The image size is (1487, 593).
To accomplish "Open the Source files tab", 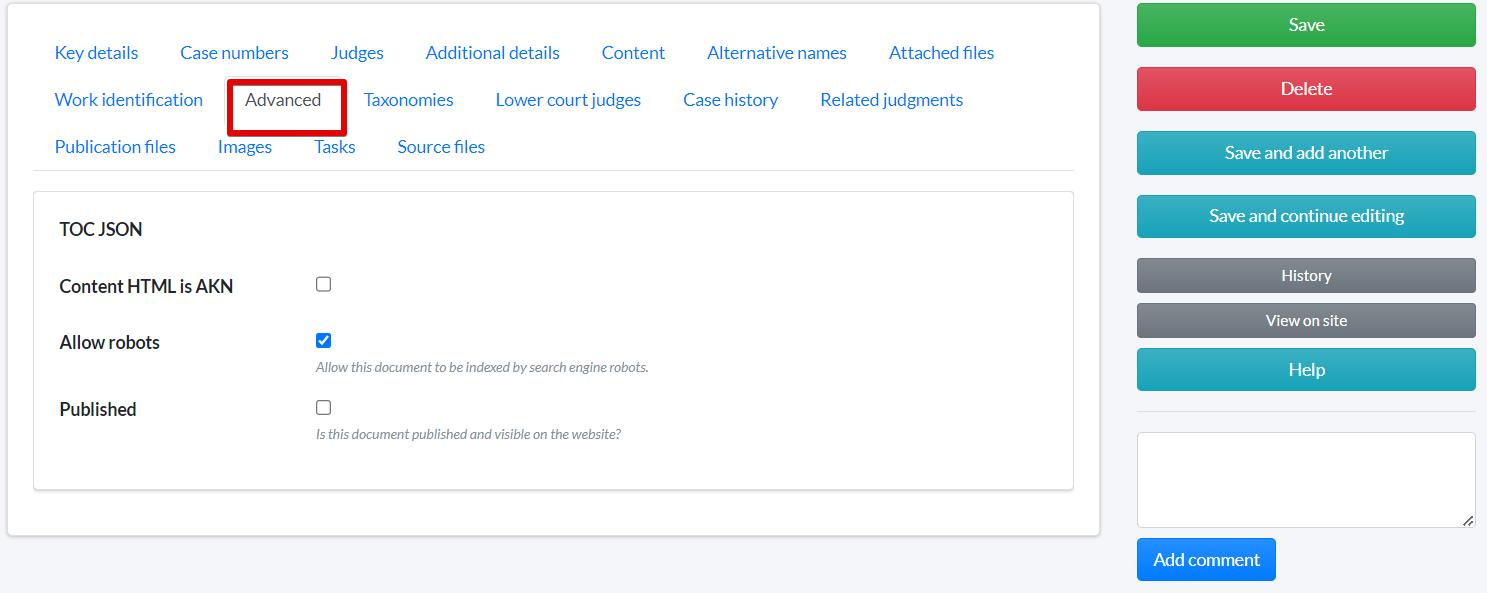I will pos(441,147).
